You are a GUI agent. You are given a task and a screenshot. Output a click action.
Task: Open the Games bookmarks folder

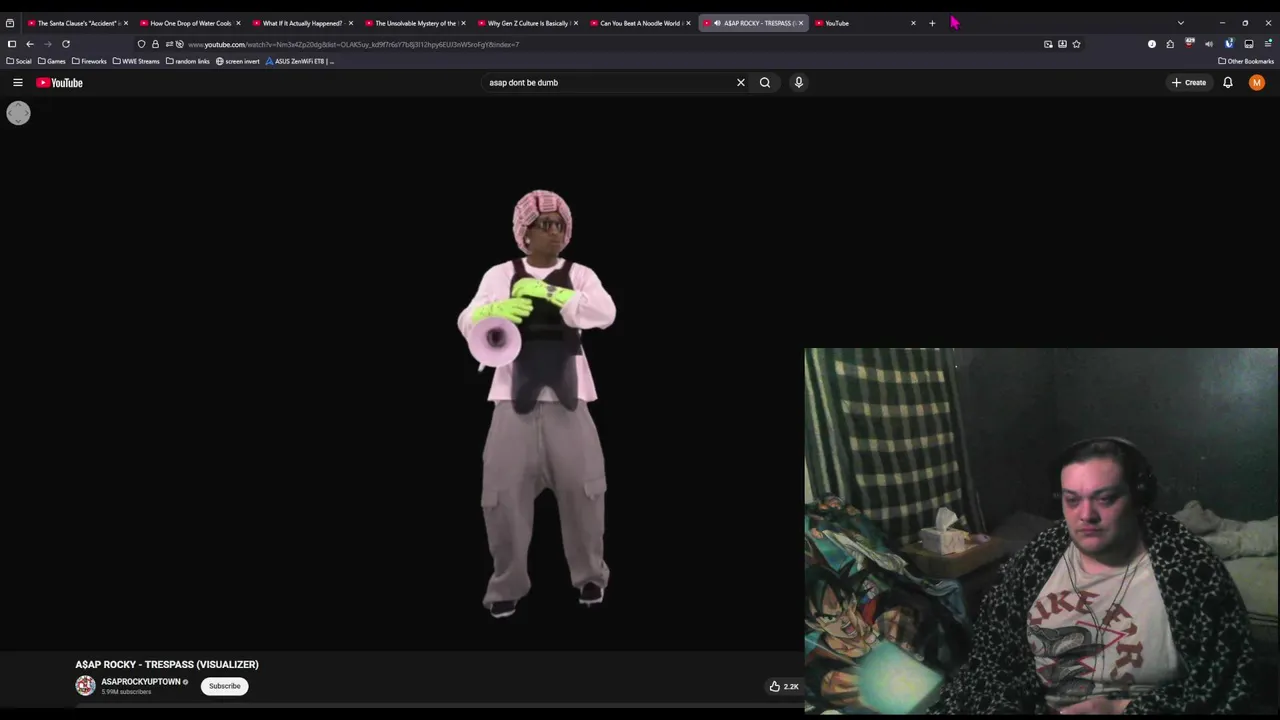click(x=52, y=61)
